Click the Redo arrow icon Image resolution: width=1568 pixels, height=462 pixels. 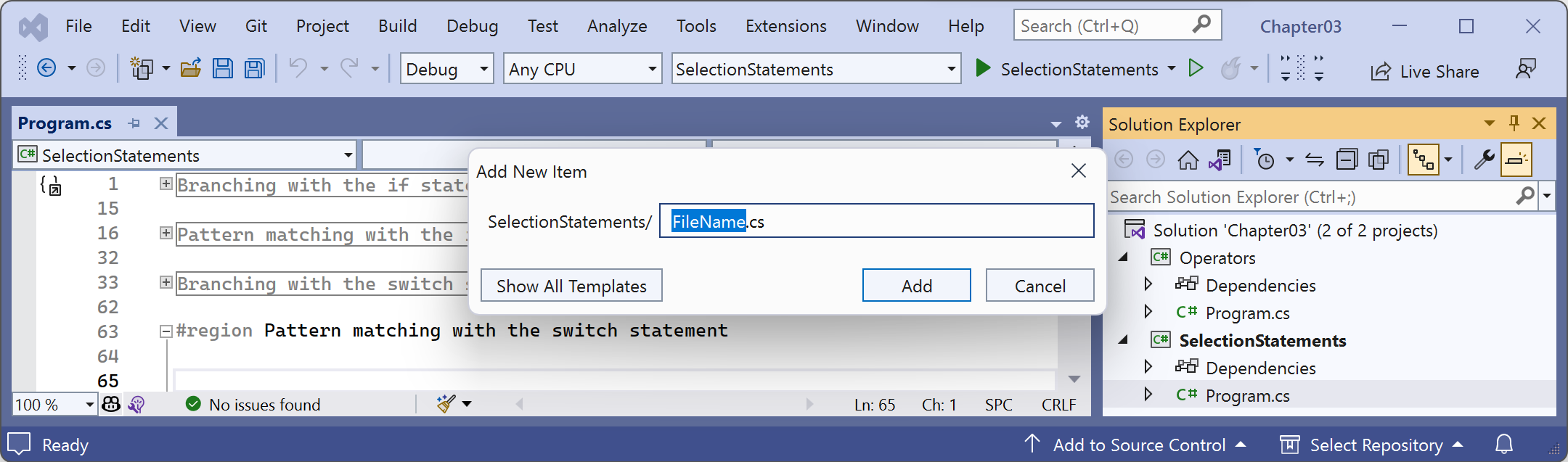tap(350, 68)
